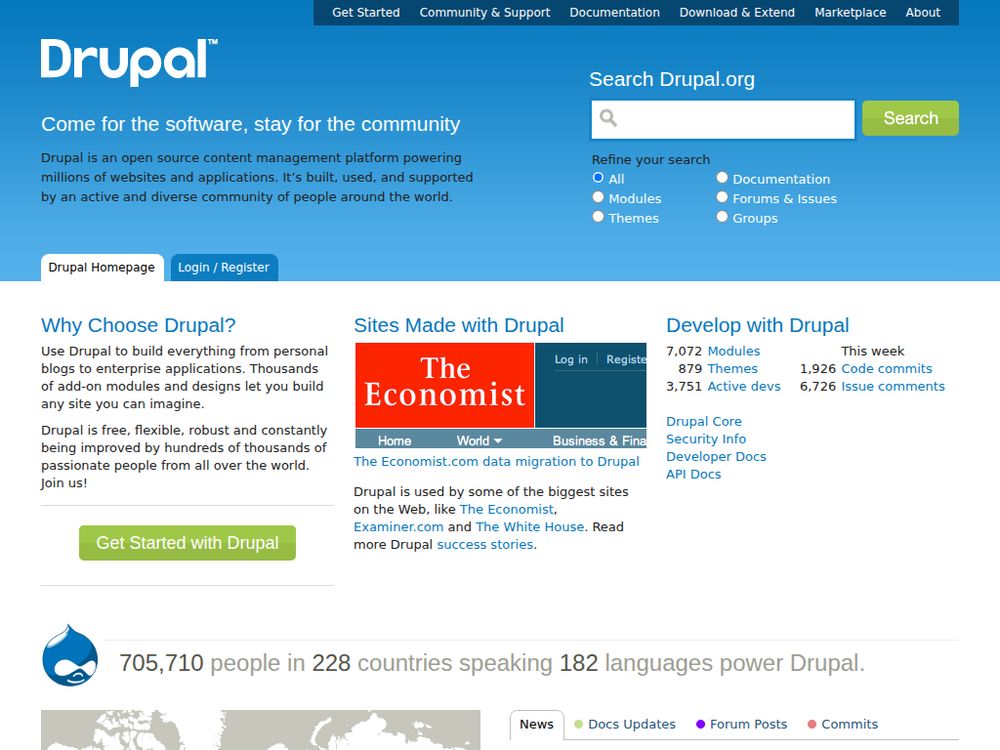Click the green Search button
This screenshot has height=750, width=1000.
click(910, 118)
